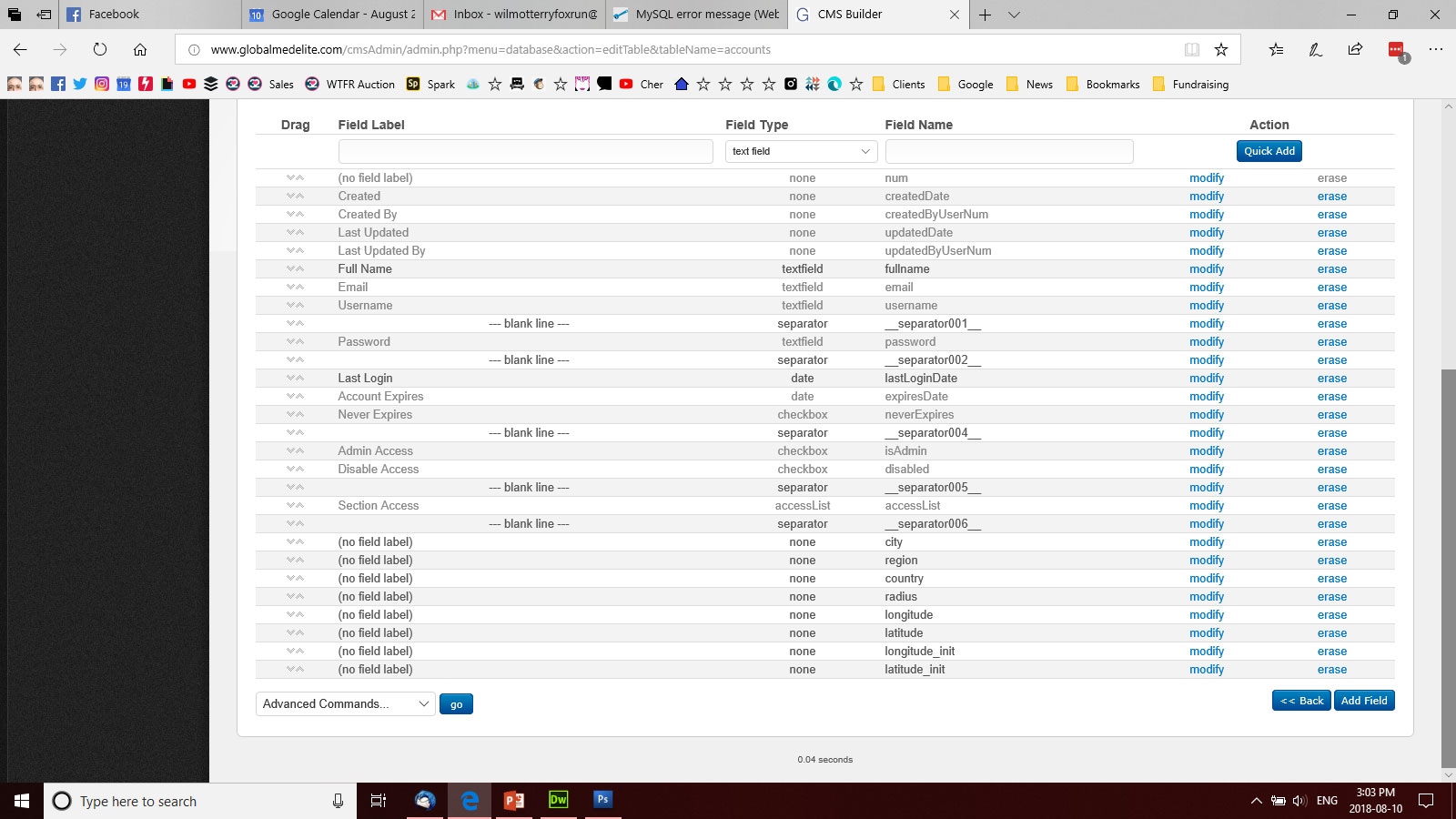This screenshot has width=1456, height=819.
Task: Click the drag arrows for Full Name row
Action: pos(295,268)
